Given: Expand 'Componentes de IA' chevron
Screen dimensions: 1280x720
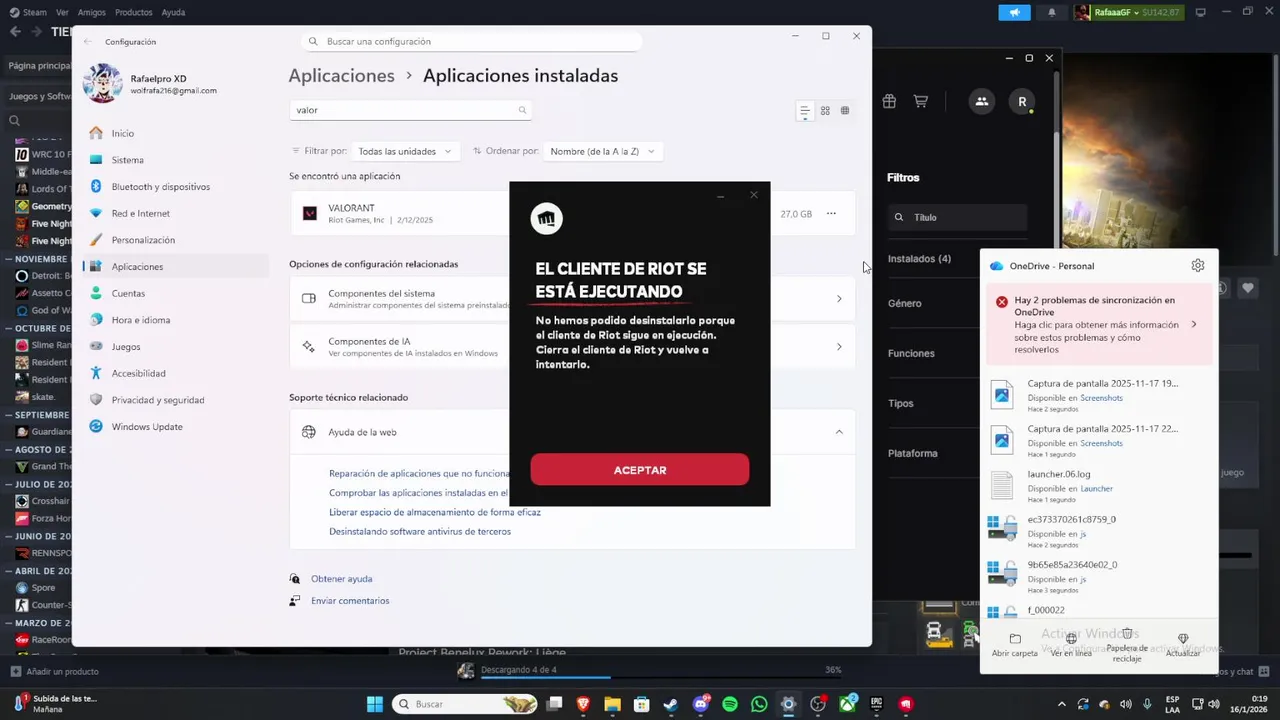Looking at the screenshot, I should point(839,347).
